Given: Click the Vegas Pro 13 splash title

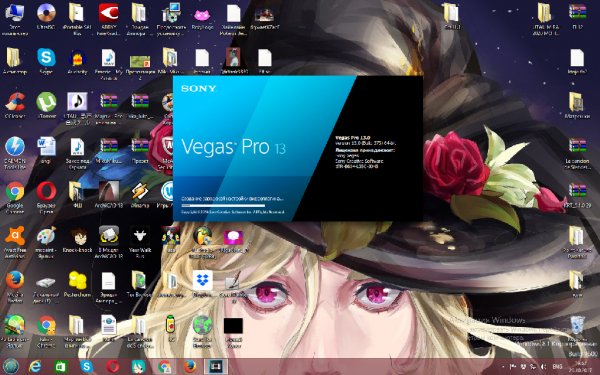Looking at the screenshot, I should click(233, 147).
